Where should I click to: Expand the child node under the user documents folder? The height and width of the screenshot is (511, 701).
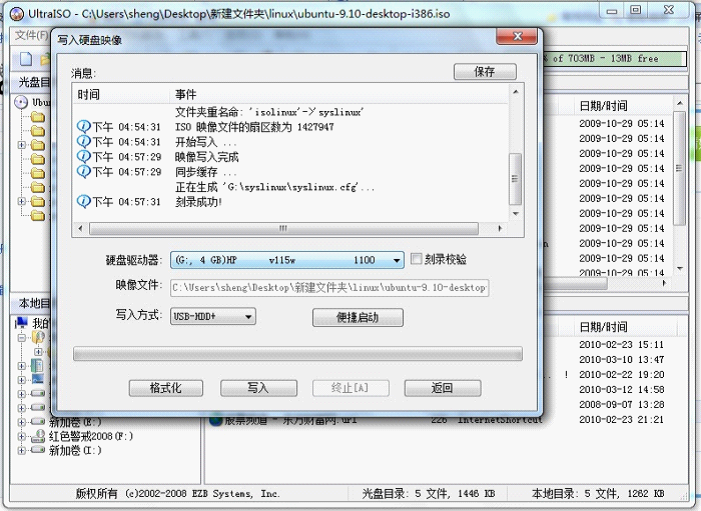click(38, 352)
